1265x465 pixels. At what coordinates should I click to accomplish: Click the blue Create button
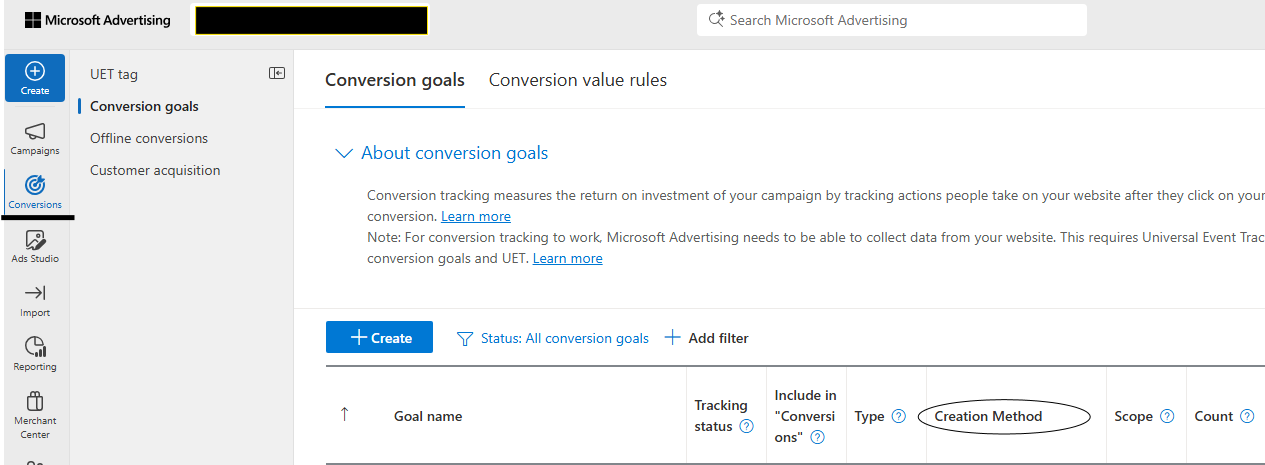(x=379, y=337)
